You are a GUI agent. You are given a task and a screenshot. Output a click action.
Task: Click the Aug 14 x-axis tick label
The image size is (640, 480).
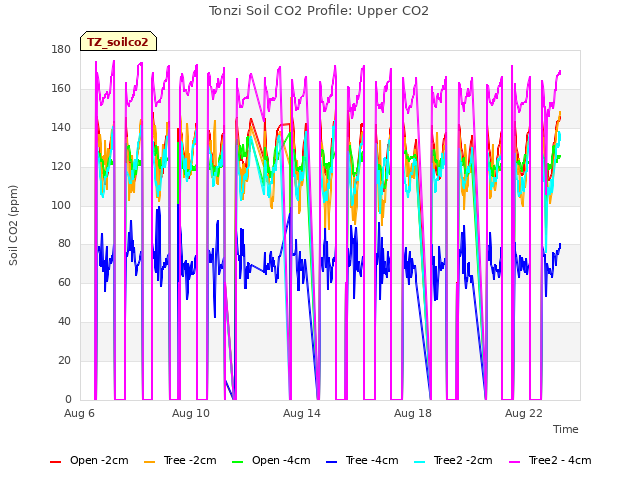click(302, 413)
